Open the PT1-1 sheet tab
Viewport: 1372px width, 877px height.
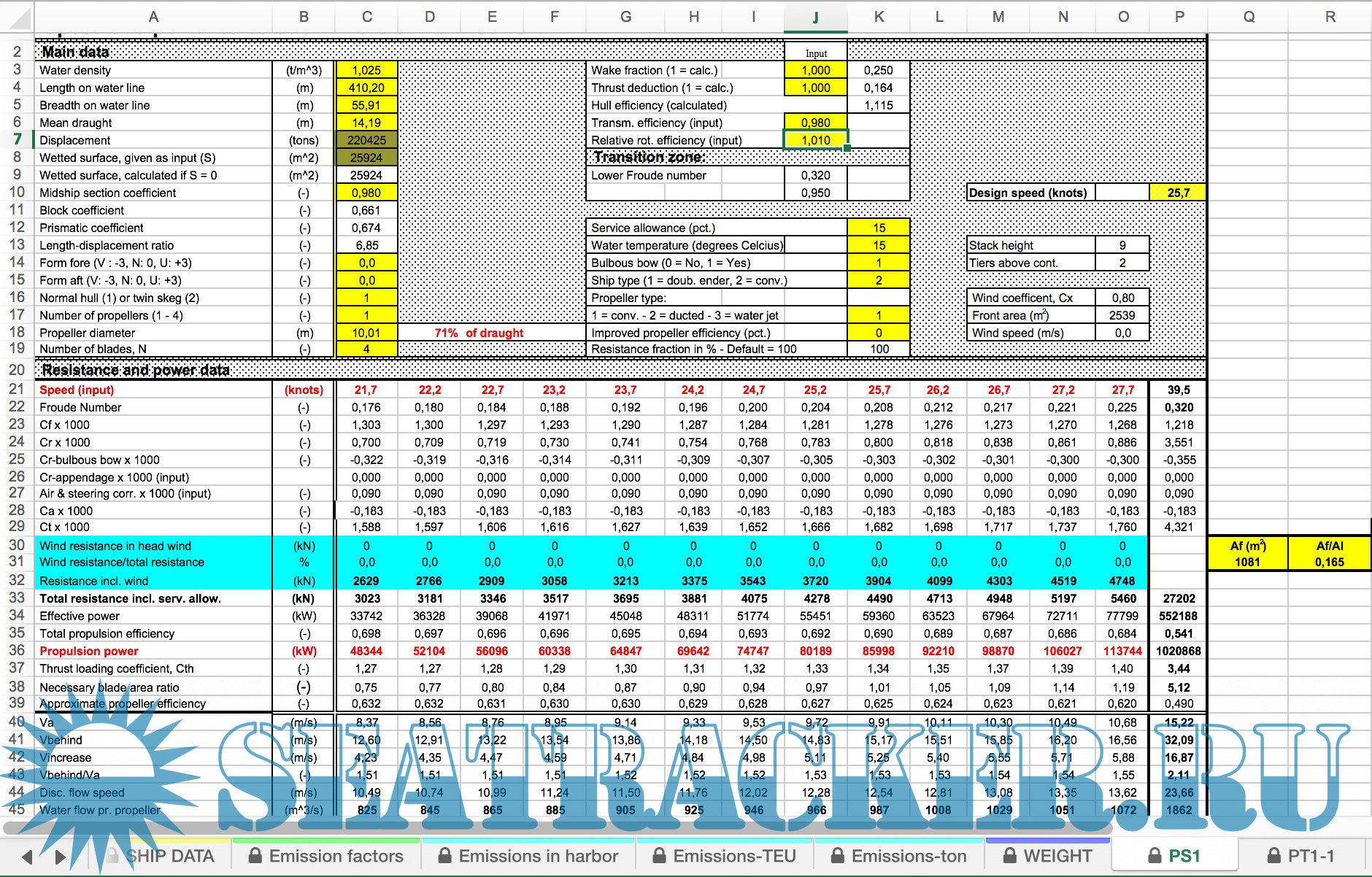coord(1300,856)
